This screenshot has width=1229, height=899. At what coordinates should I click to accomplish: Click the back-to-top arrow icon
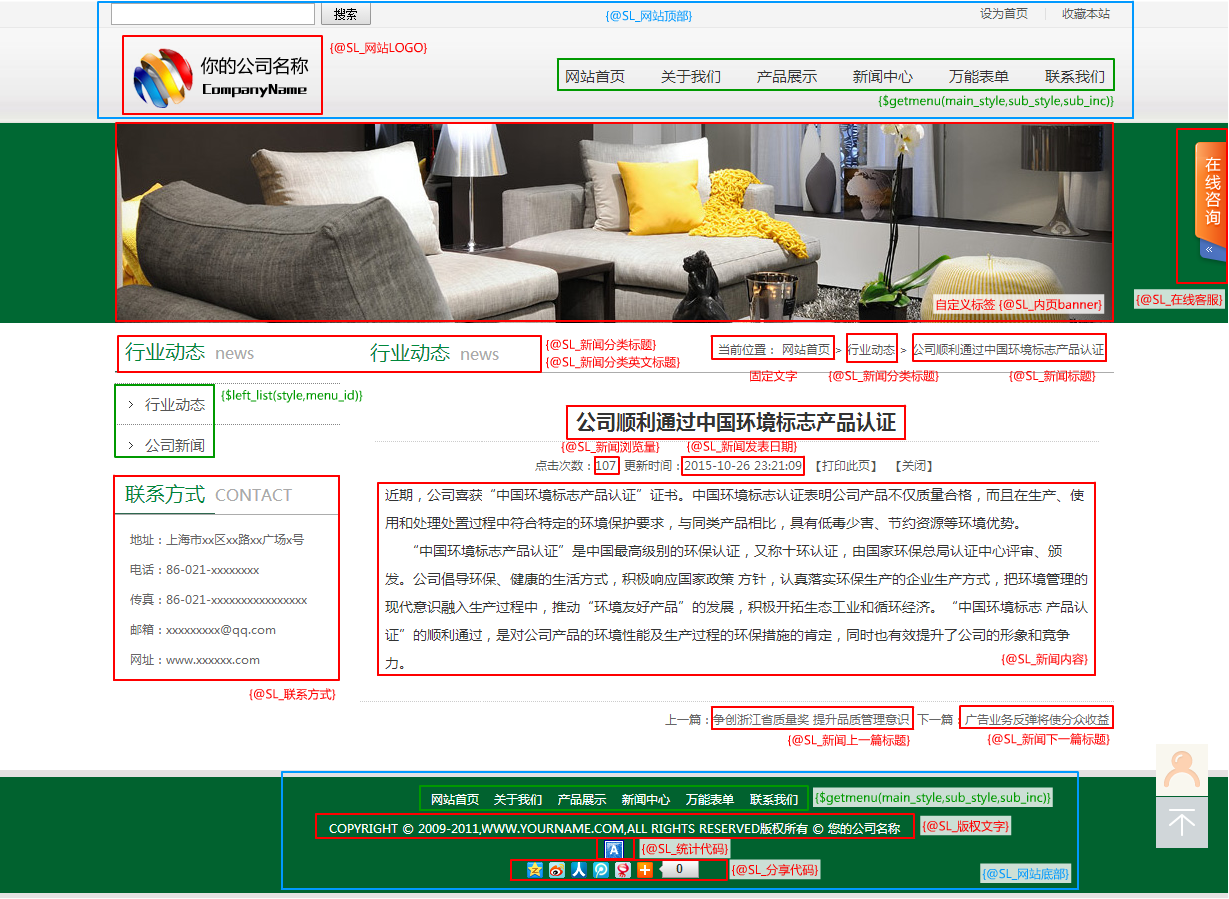click(x=1181, y=823)
